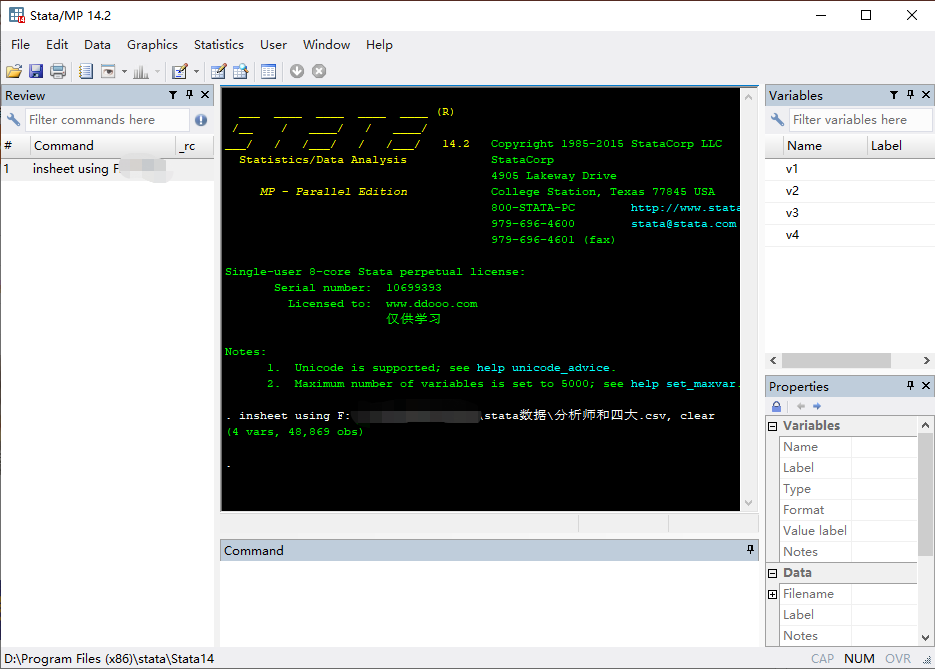Click the down-arrow More toolbar icon
The image size is (935, 669).
[x=297, y=72]
